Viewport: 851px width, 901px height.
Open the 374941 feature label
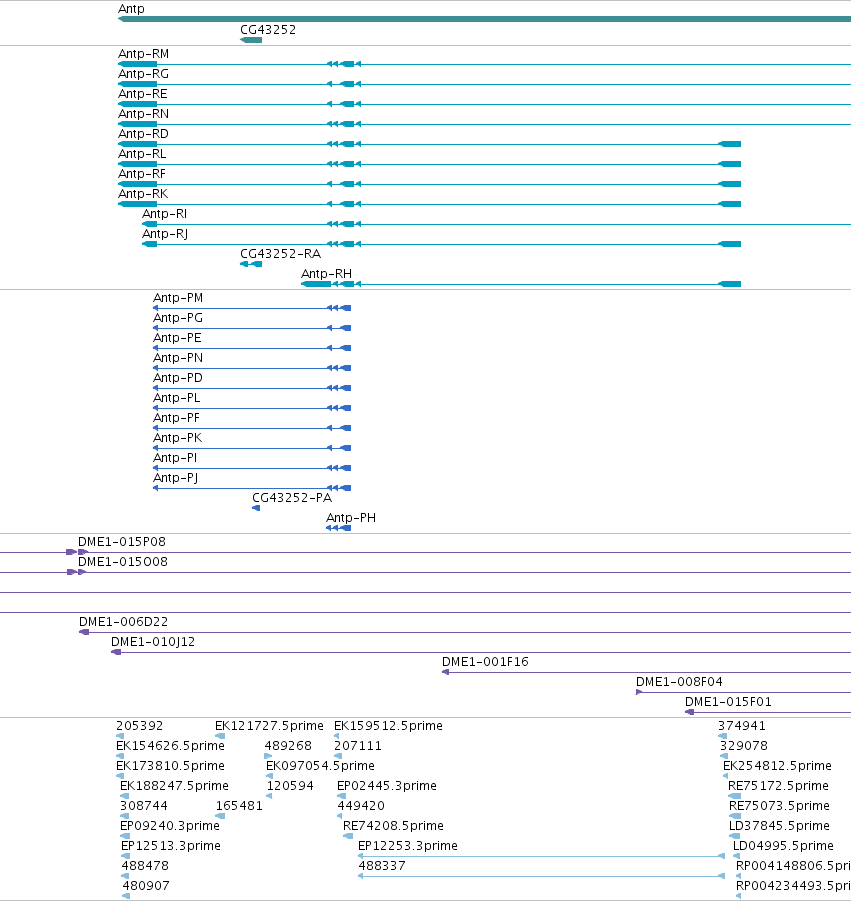[742, 726]
